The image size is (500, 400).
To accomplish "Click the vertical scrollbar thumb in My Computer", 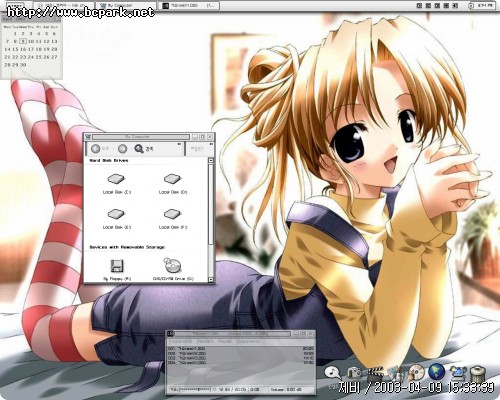I will [x=211, y=204].
